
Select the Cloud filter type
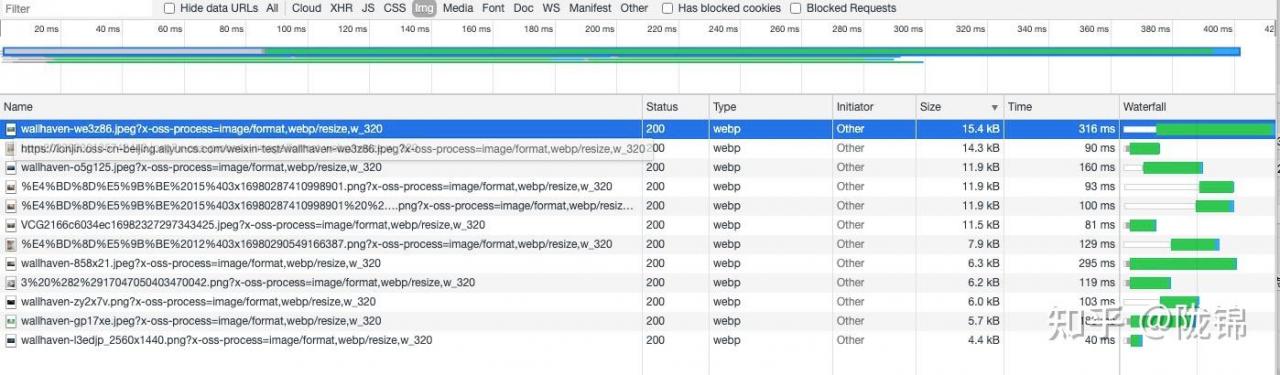click(307, 8)
